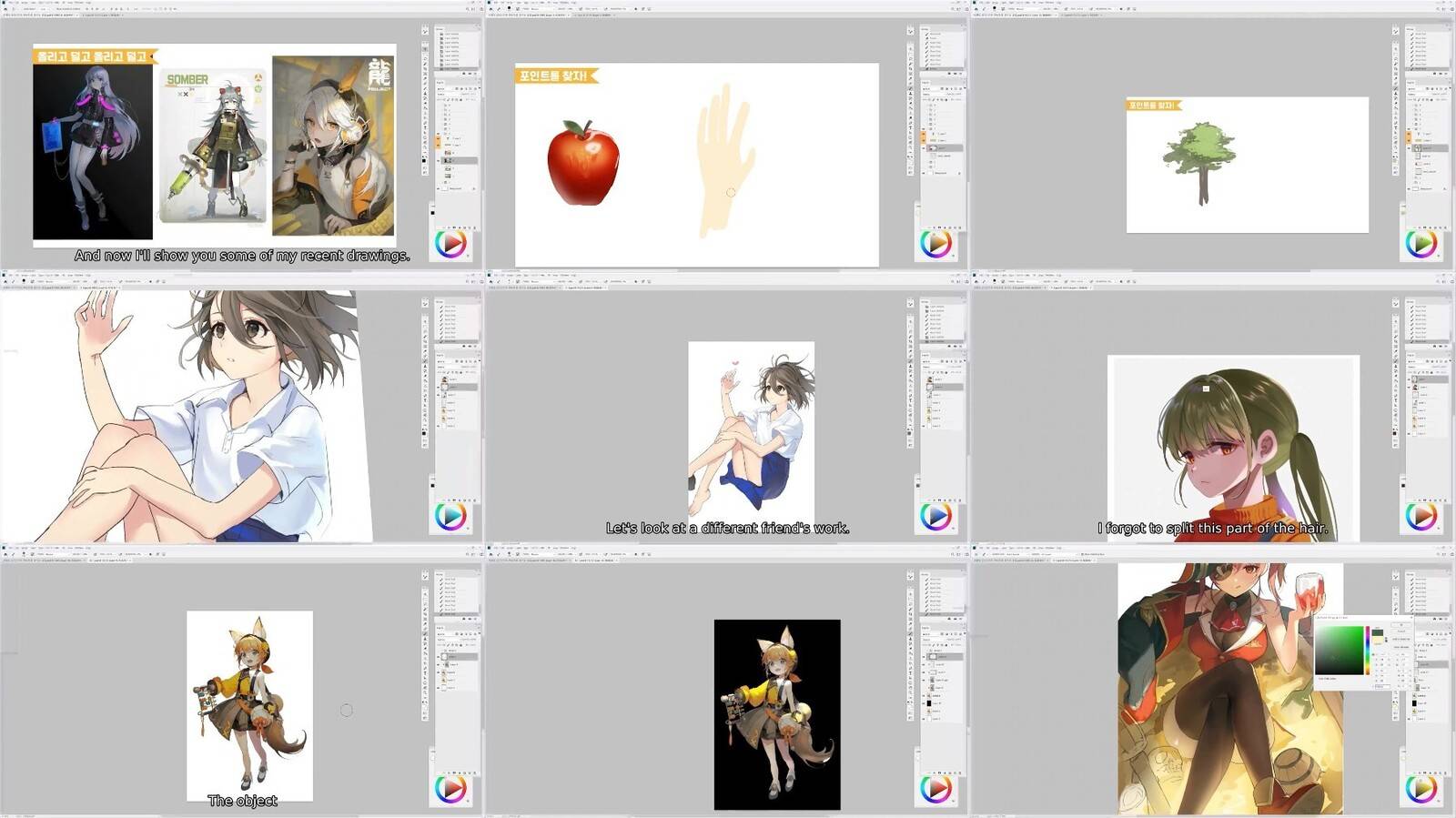
Task: Select the highlighted layer row in the three-drawings frame
Action: (x=459, y=160)
